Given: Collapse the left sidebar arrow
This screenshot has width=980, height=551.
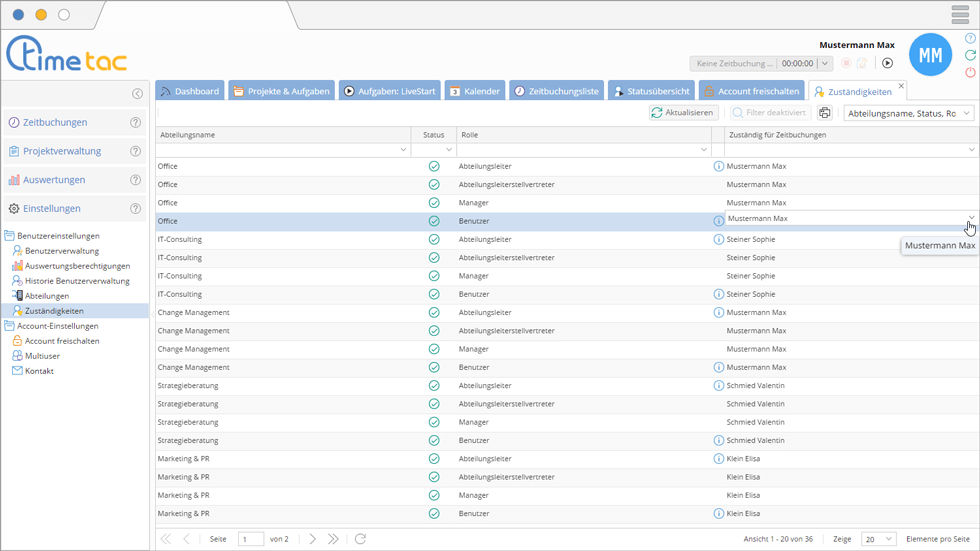Looking at the screenshot, I should point(138,94).
